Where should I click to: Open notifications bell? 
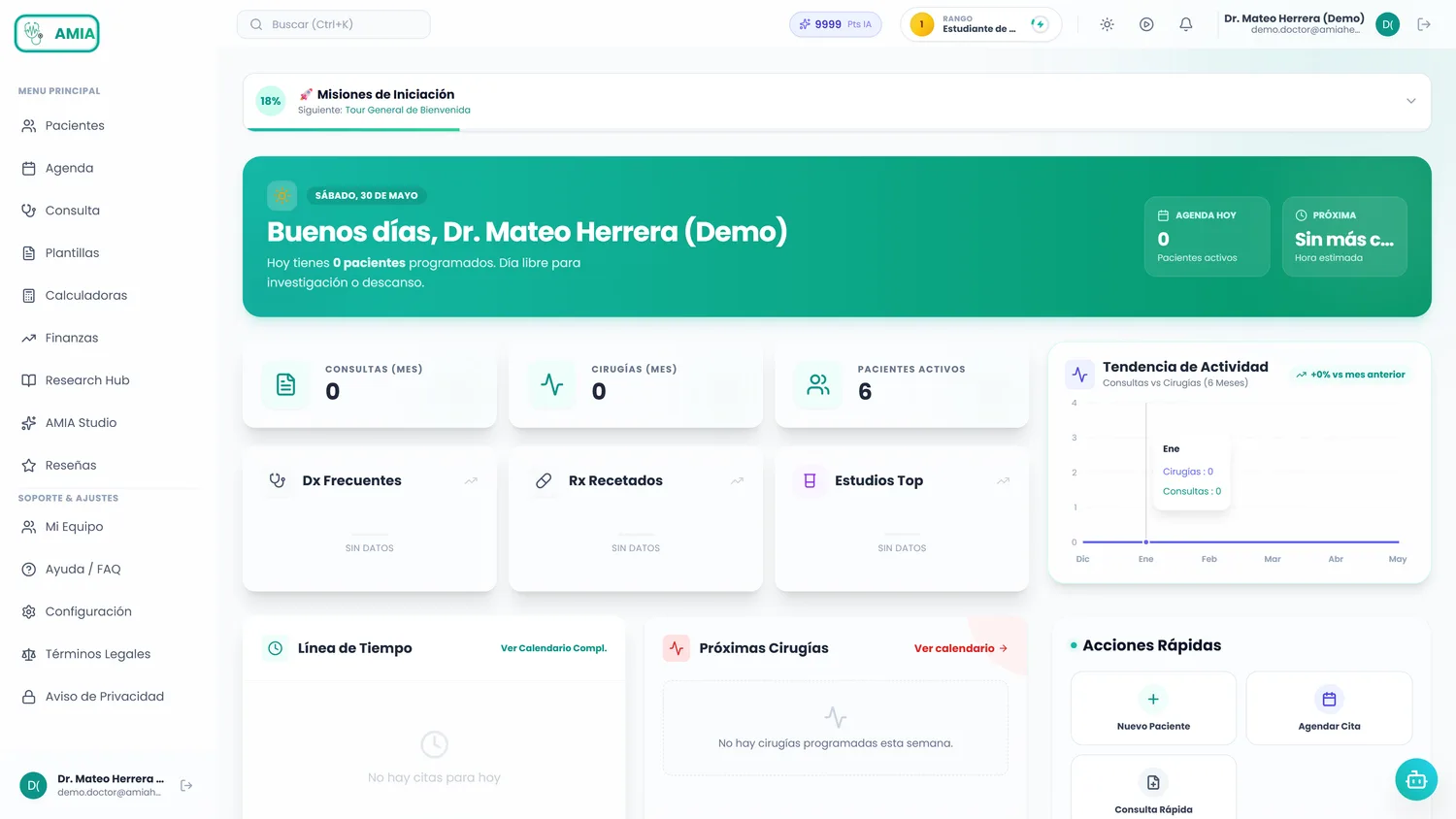[1186, 24]
